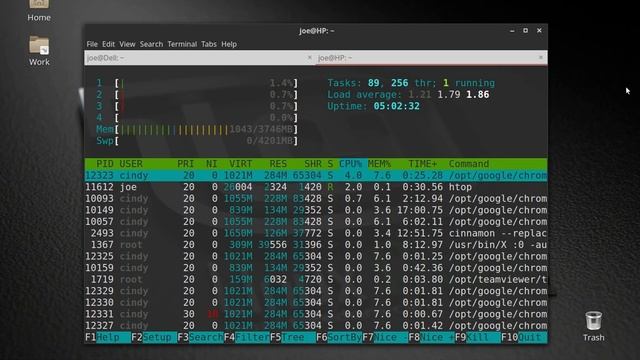
Task: Click F1 Help in htop footer
Action: click(108, 338)
